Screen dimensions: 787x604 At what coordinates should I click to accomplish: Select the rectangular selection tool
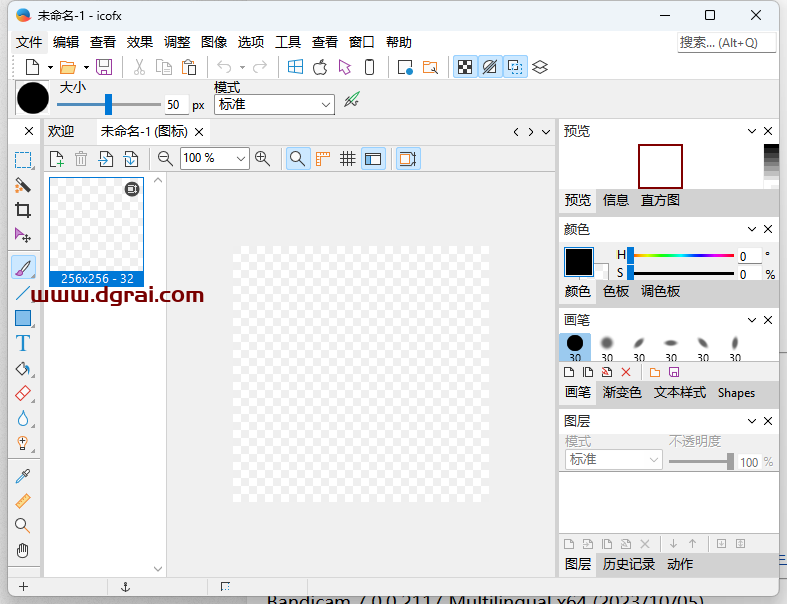[23, 160]
